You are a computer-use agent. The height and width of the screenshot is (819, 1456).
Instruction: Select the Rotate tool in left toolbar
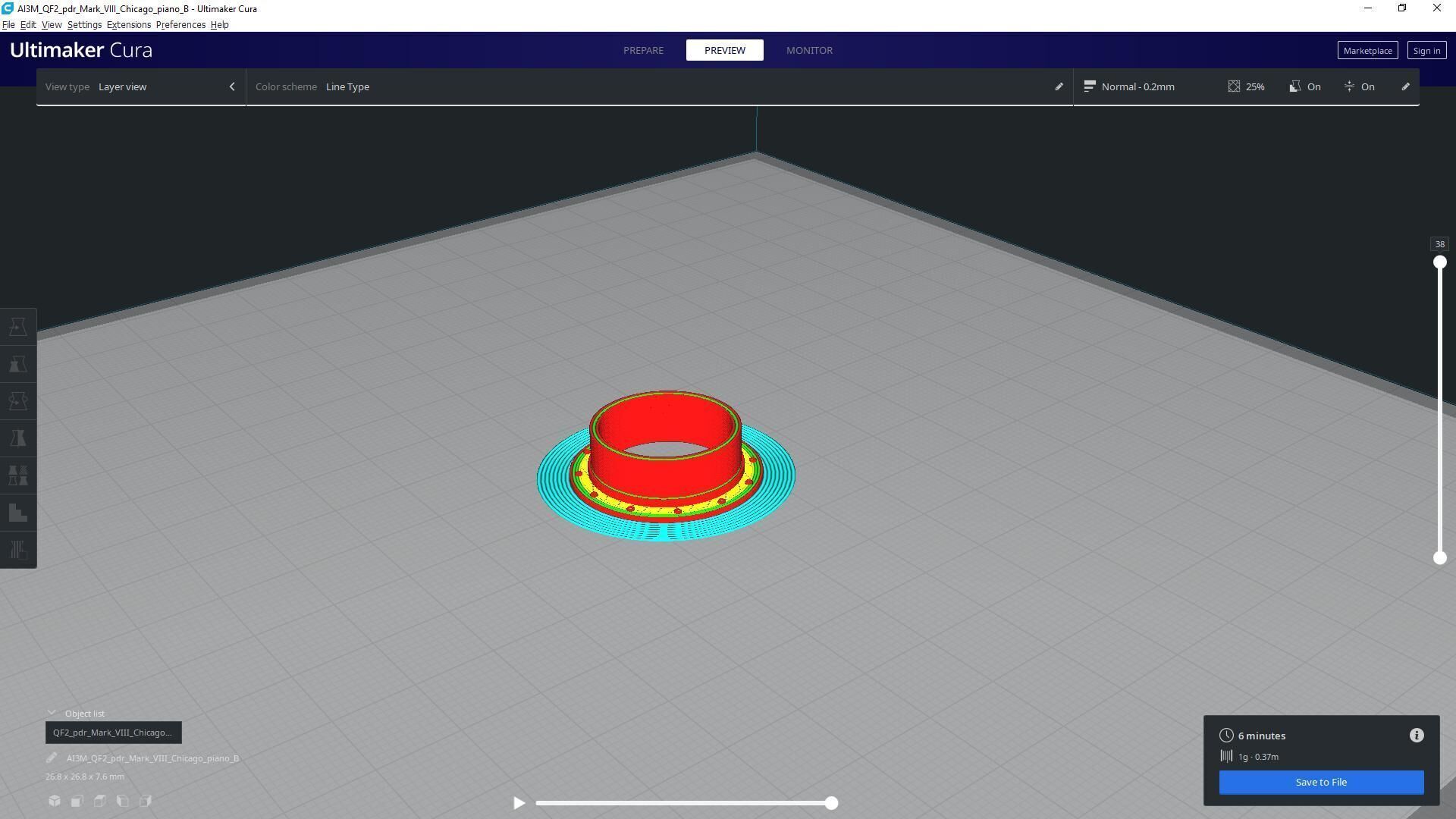click(x=18, y=402)
